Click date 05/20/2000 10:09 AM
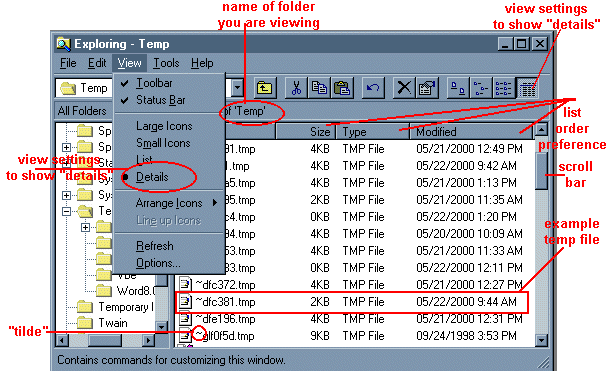This screenshot has height=371, width=607. click(470, 234)
